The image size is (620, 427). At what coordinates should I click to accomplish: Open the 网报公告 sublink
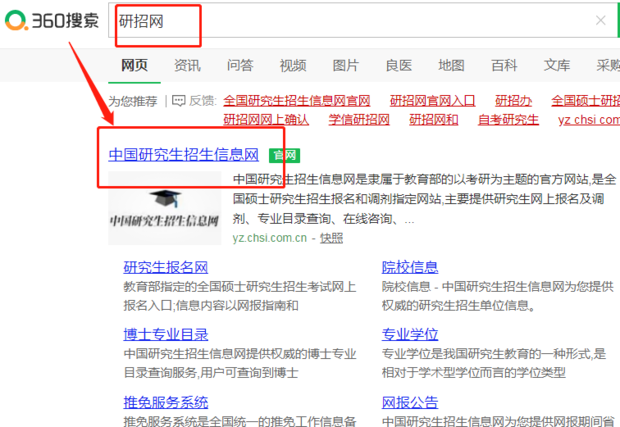(x=410, y=402)
